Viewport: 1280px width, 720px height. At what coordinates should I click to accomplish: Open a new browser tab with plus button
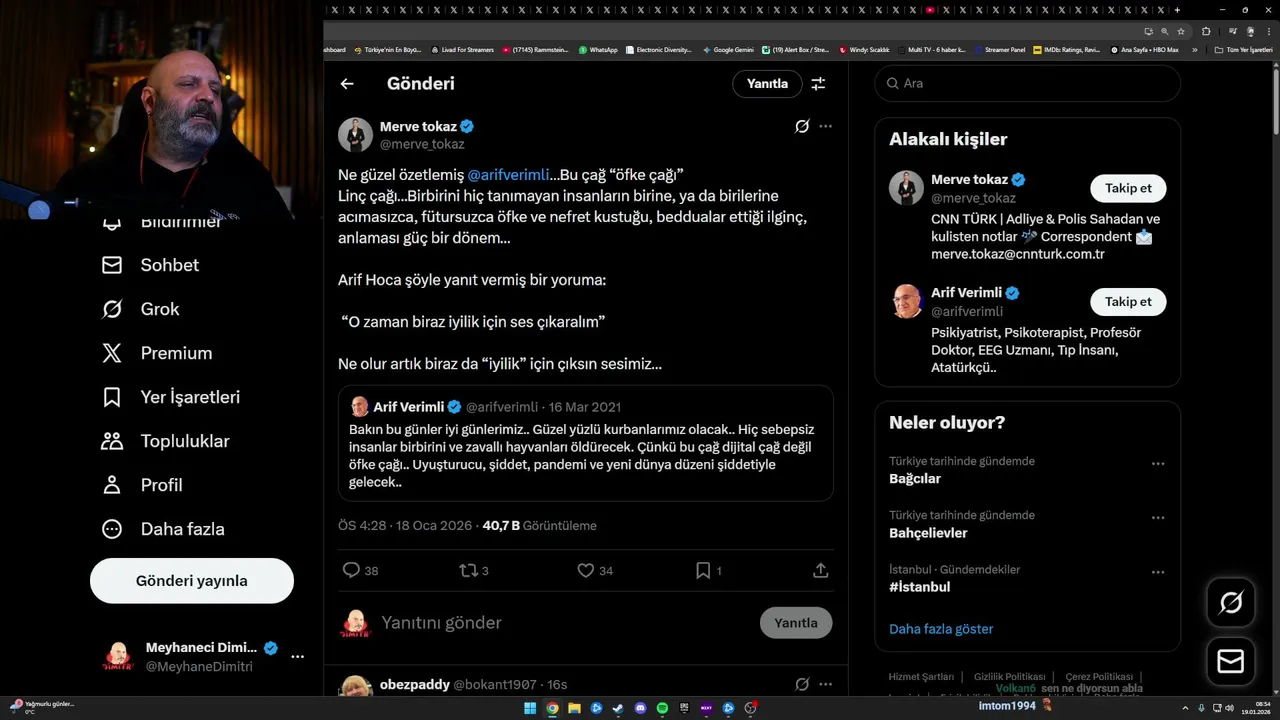coord(1177,9)
